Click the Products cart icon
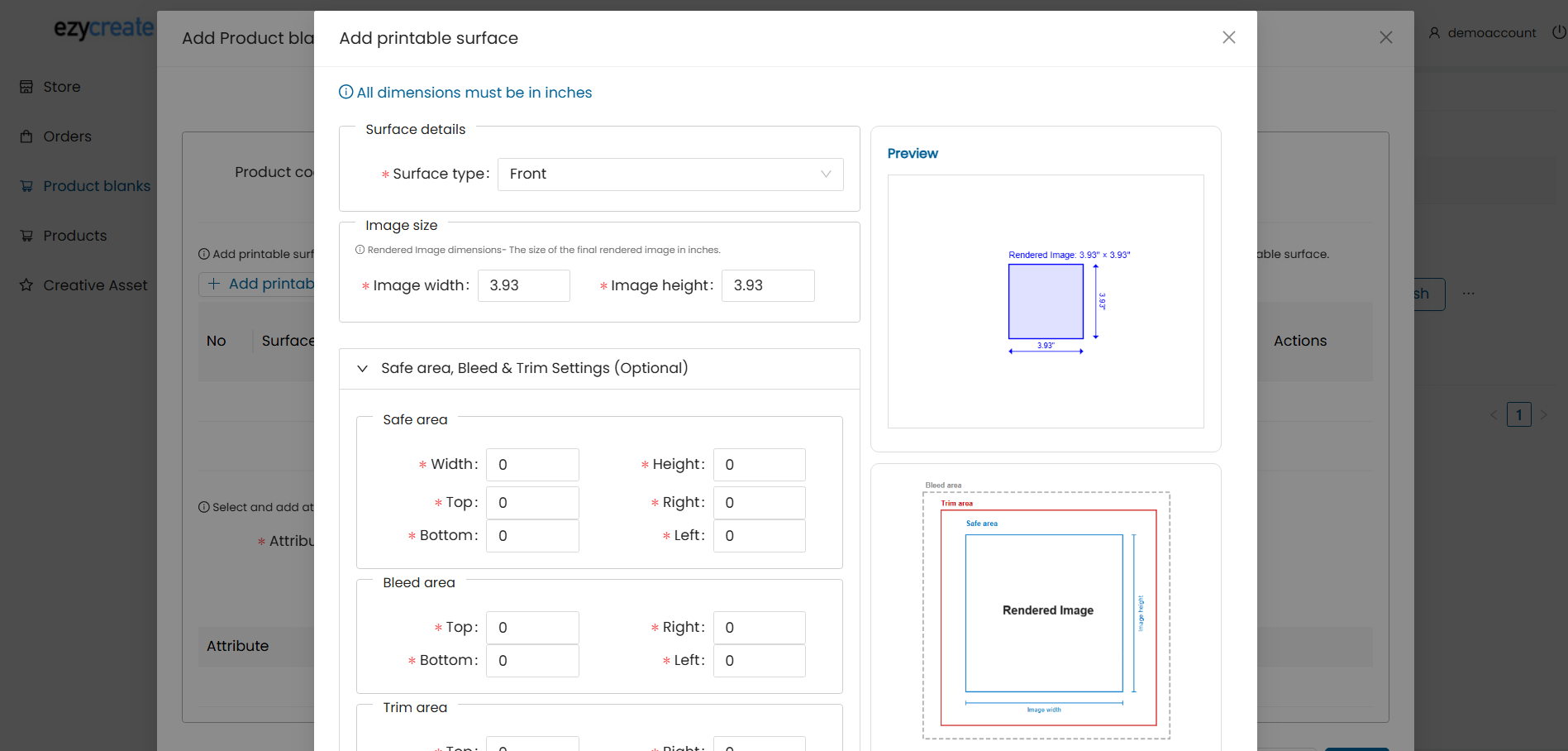This screenshot has height=751, width=1568. pyautogui.click(x=26, y=236)
